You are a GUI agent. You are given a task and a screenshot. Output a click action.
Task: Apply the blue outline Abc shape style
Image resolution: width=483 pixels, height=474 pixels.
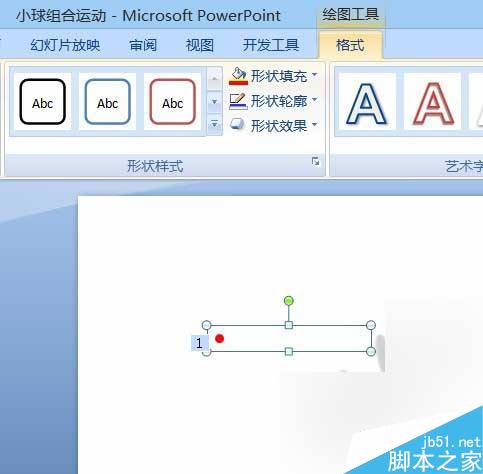tap(107, 102)
